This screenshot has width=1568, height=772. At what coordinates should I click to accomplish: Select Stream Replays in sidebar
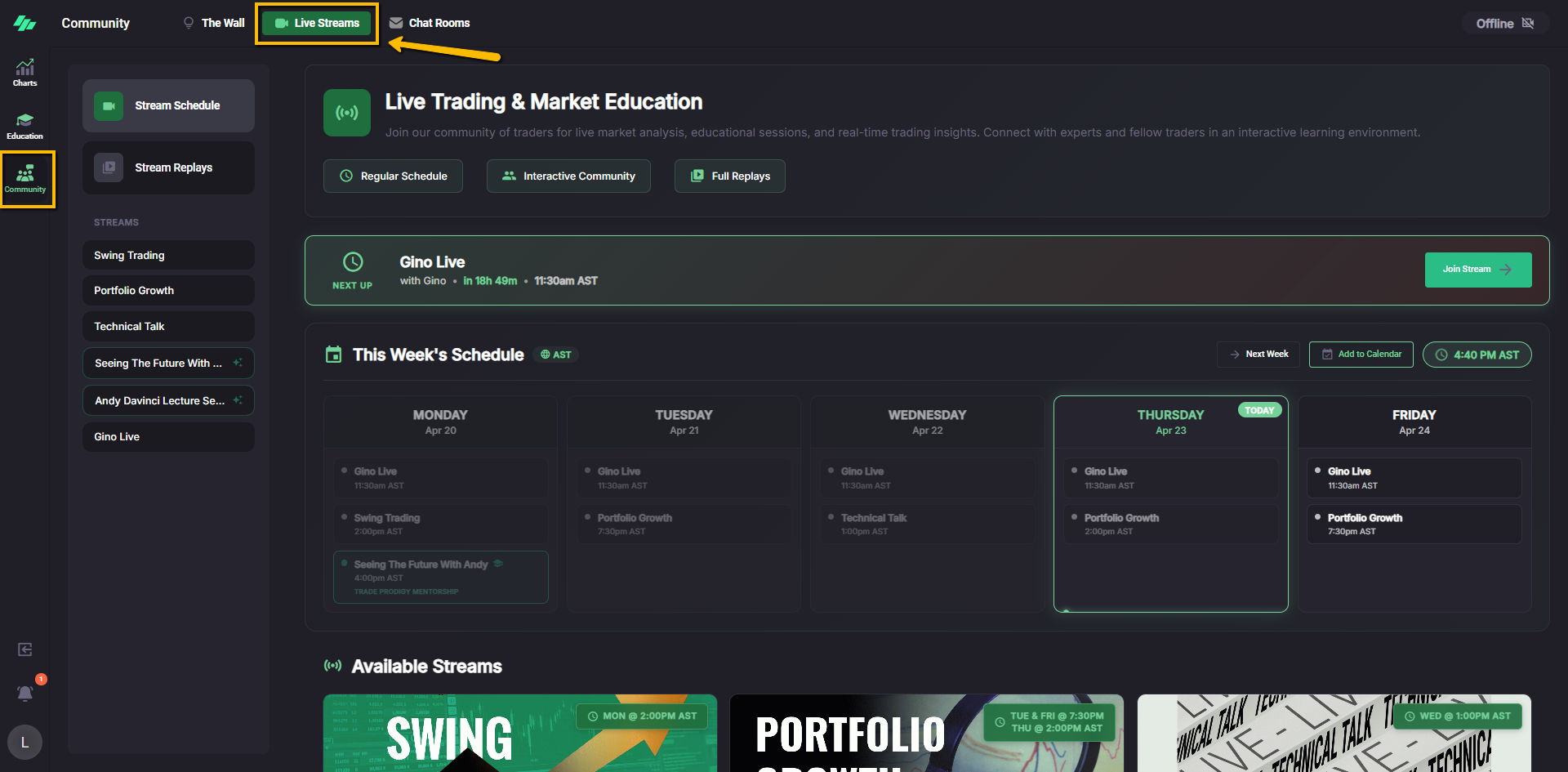168,167
